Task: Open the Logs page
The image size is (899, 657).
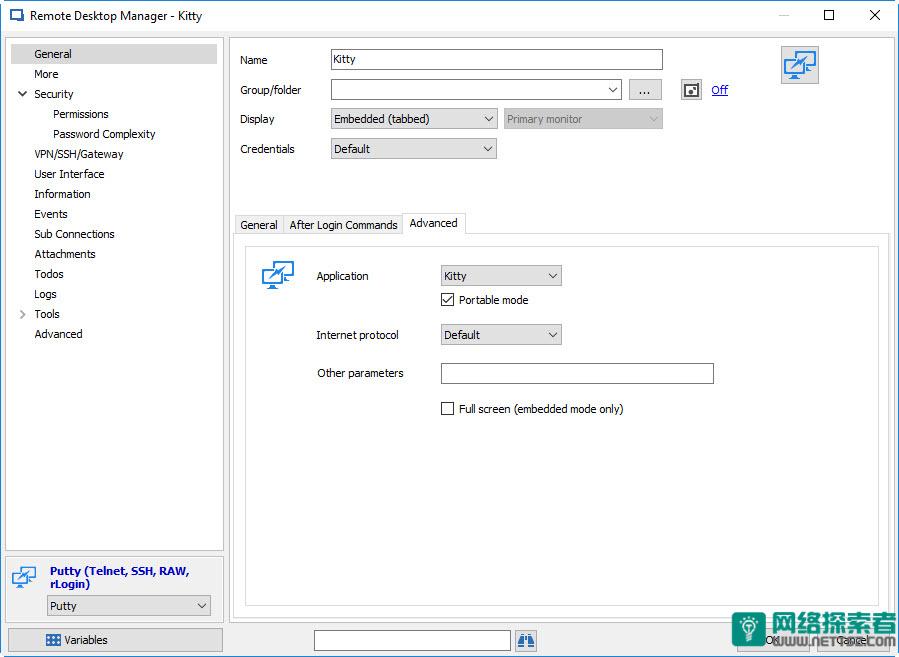Action: coord(45,294)
